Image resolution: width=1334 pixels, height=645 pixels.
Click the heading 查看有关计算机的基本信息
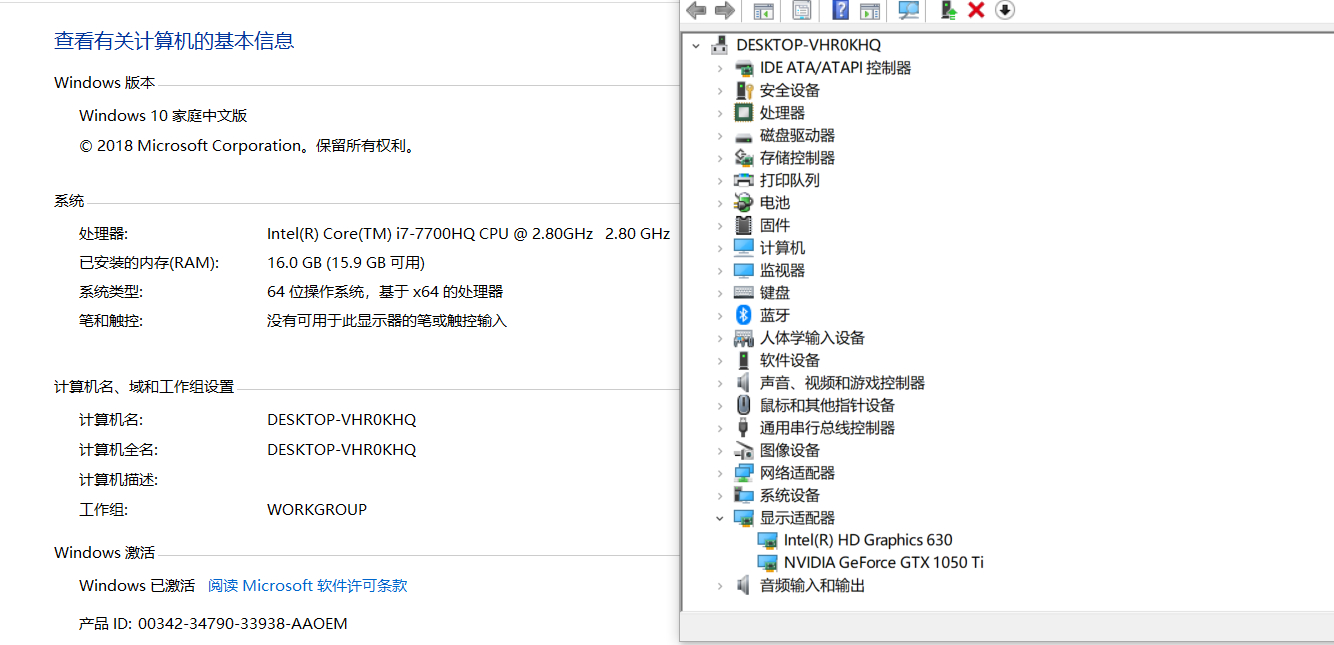click(x=174, y=41)
